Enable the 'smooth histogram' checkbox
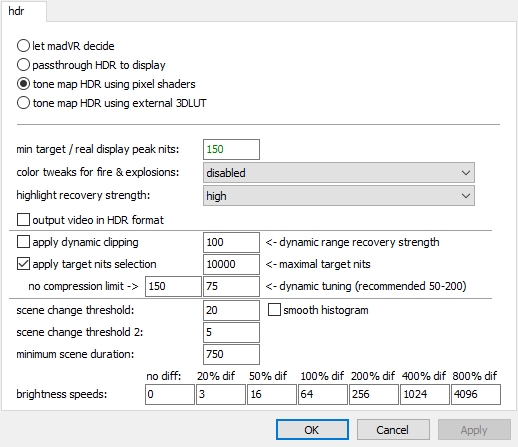The height and width of the screenshot is (447, 518). (x=274, y=310)
